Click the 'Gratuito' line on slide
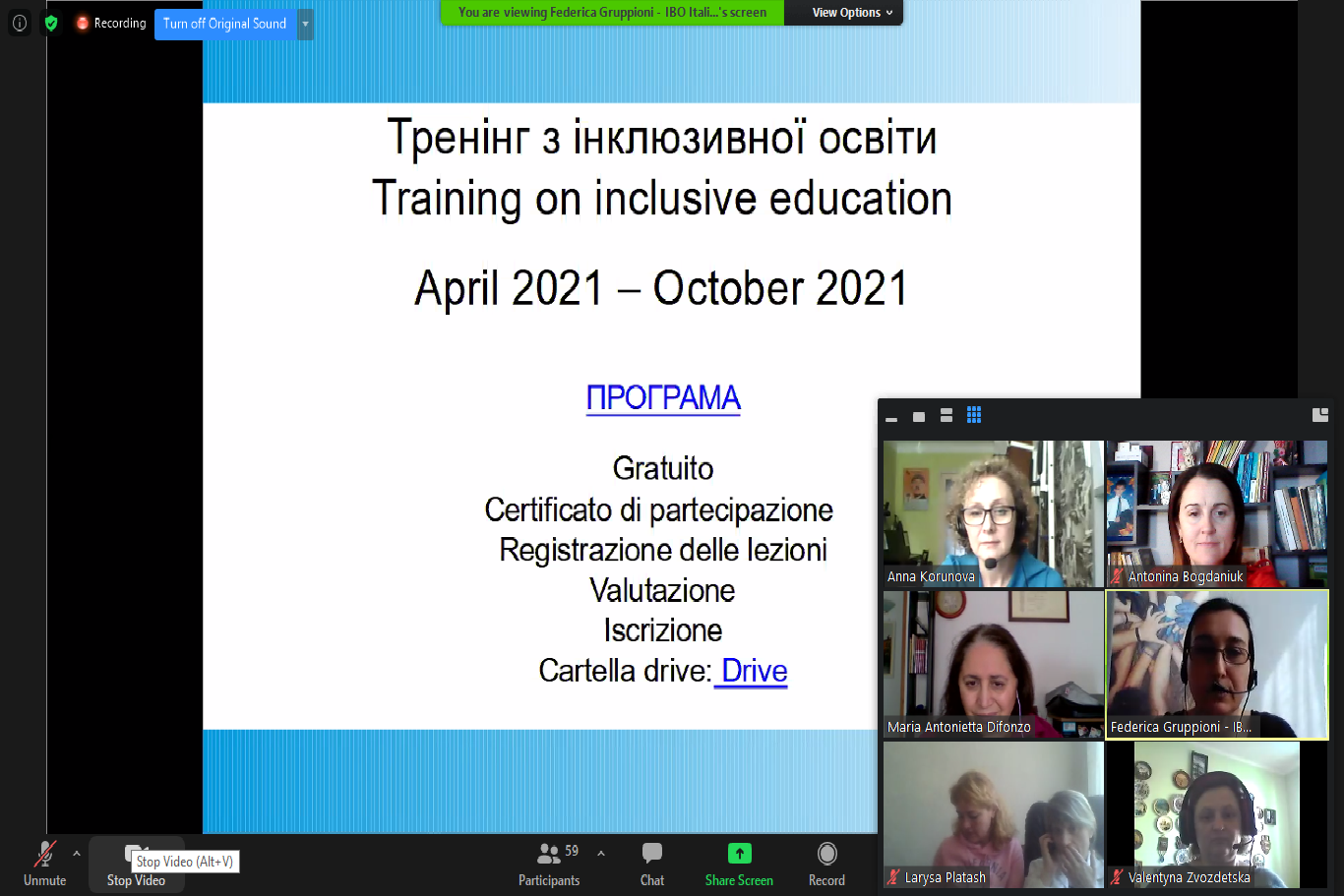This screenshot has width=1344, height=896. 663,468
